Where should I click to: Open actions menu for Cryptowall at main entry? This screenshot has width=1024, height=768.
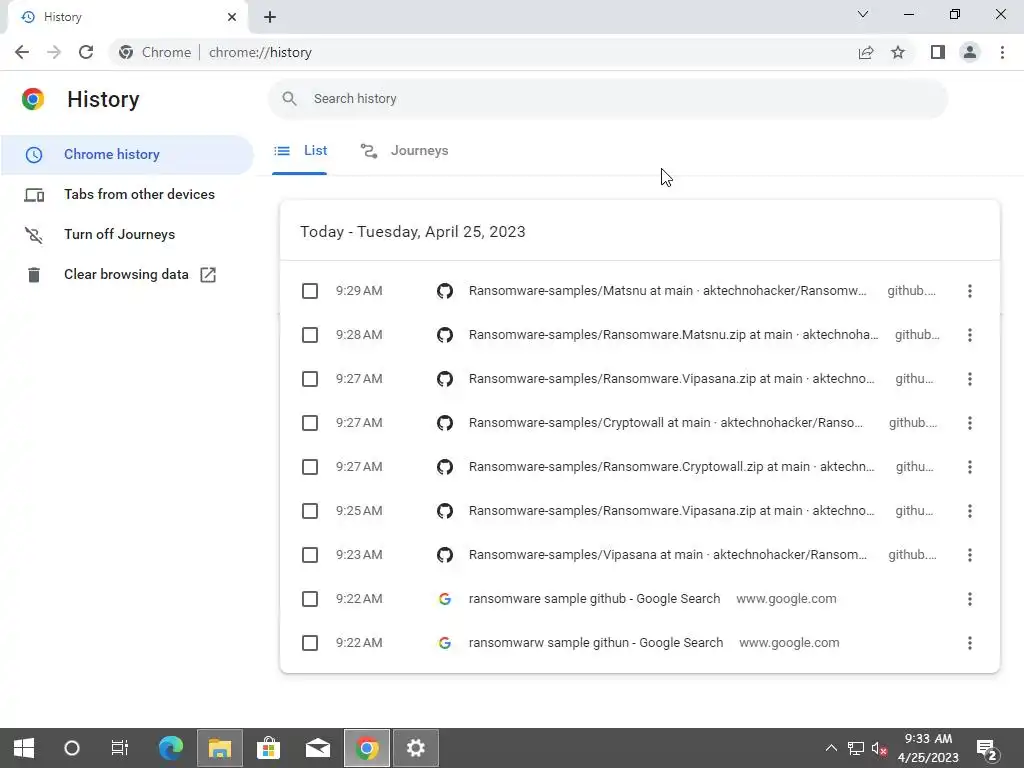point(969,423)
